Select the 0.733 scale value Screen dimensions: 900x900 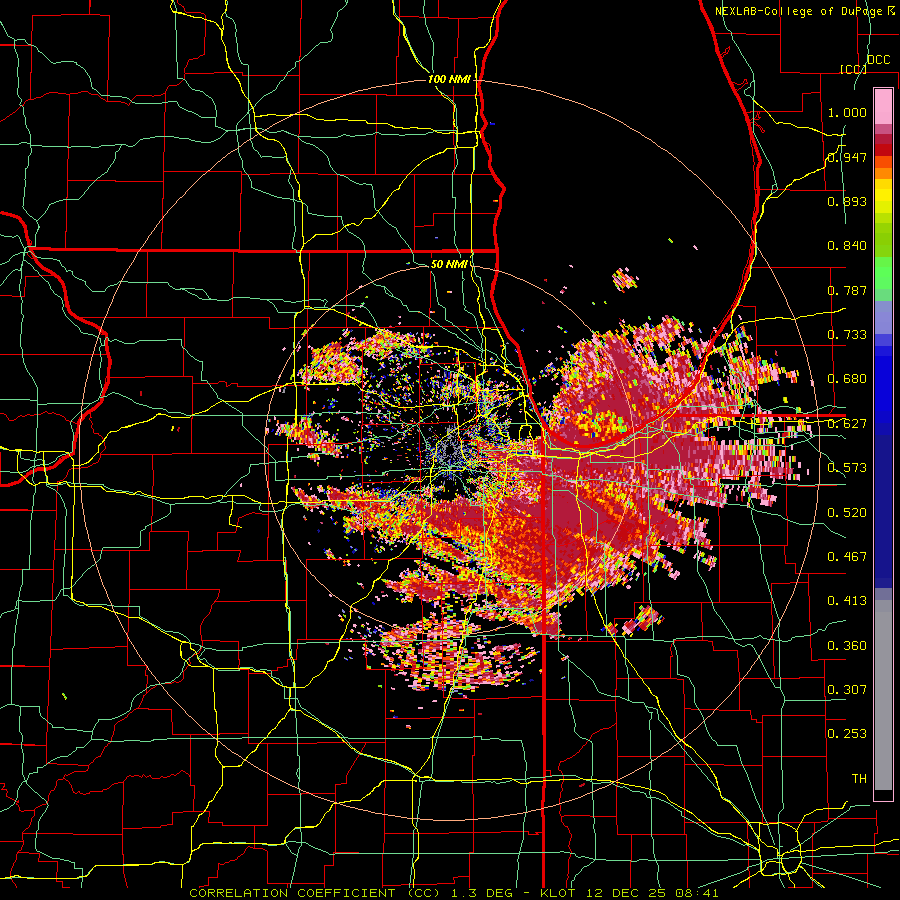[847, 335]
